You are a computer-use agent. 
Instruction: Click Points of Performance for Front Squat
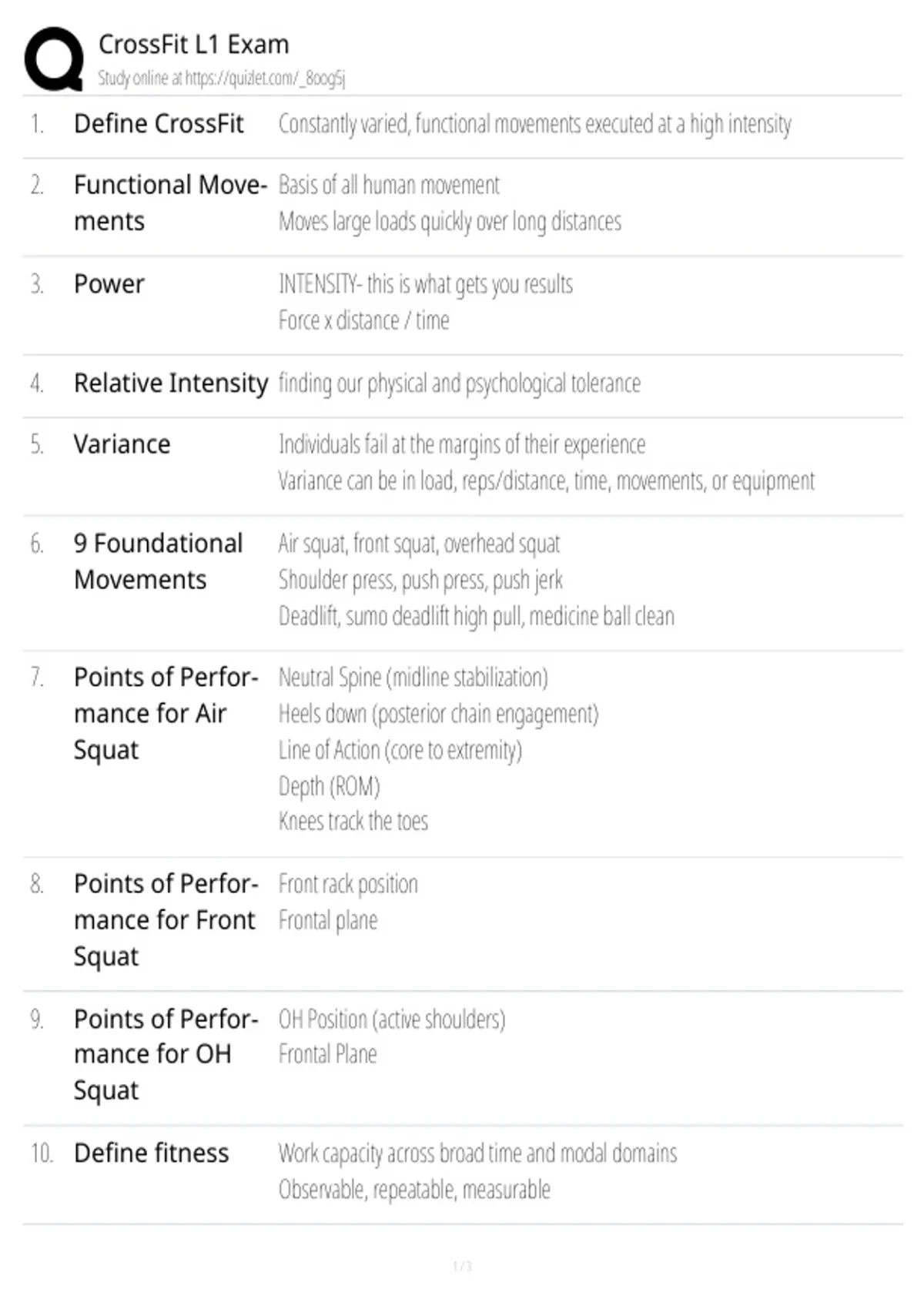point(166,920)
